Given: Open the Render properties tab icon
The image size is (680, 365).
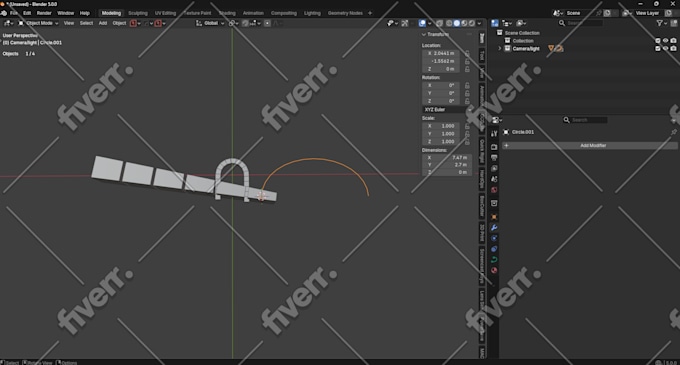Looking at the screenshot, I should tap(494, 147).
